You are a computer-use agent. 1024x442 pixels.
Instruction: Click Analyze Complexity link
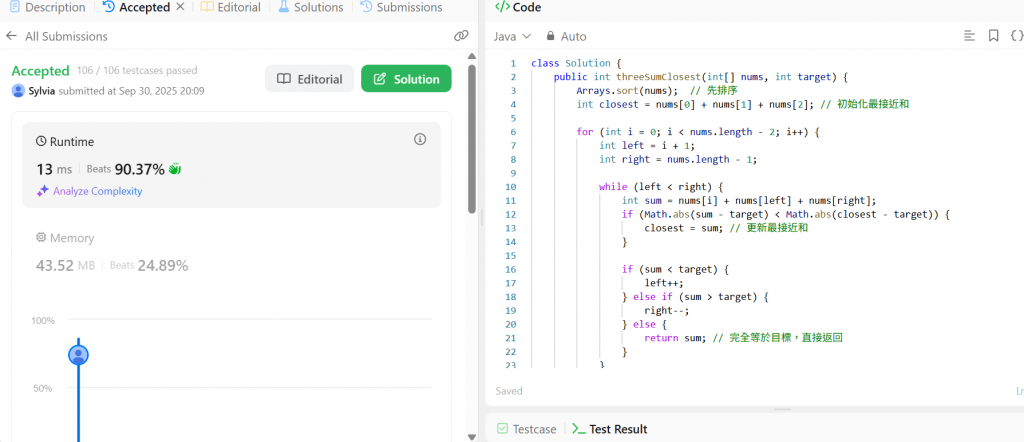click(97, 191)
